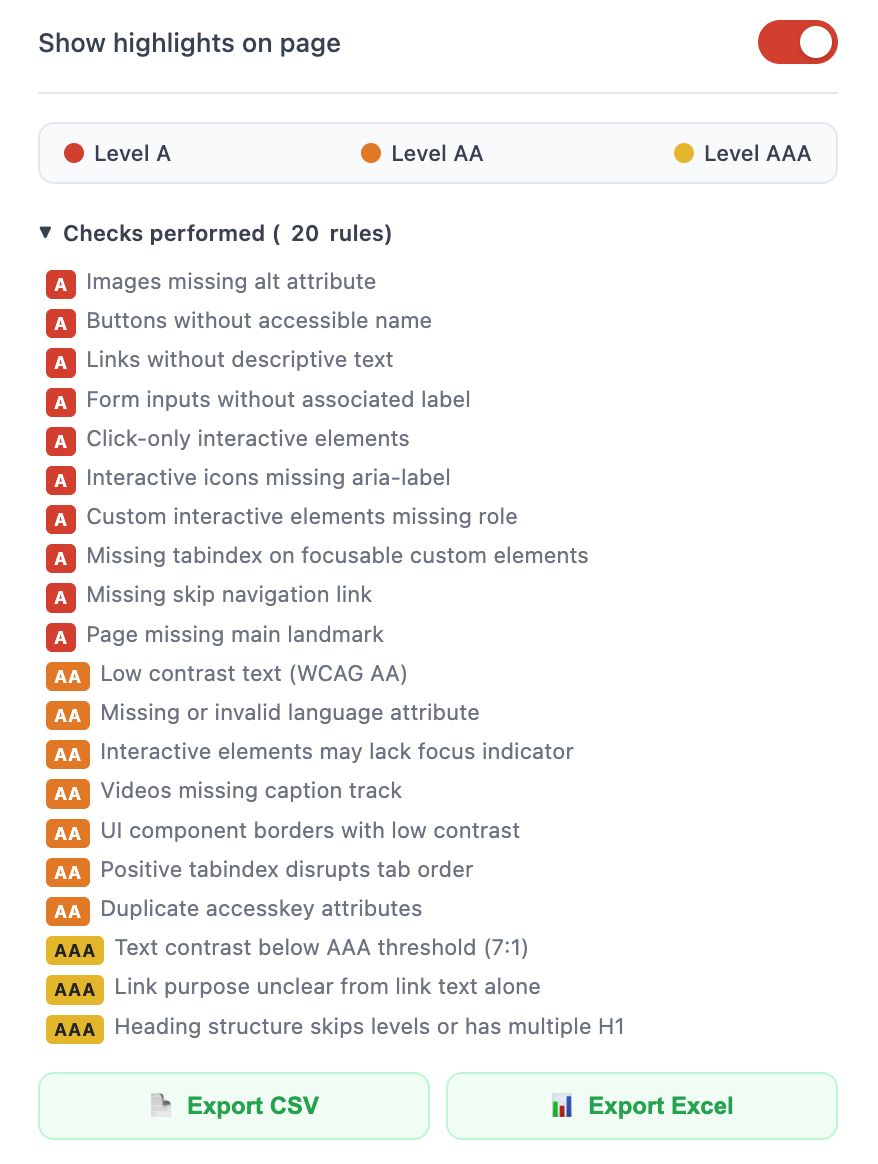Select the yellow Level AAA legend dot
878x1164 pixels.
pyautogui.click(x=684, y=153)
